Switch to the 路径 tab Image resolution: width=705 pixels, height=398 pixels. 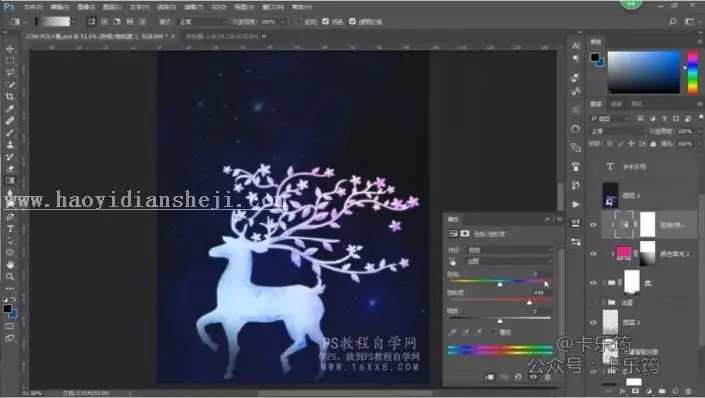(x=637, y=104)
